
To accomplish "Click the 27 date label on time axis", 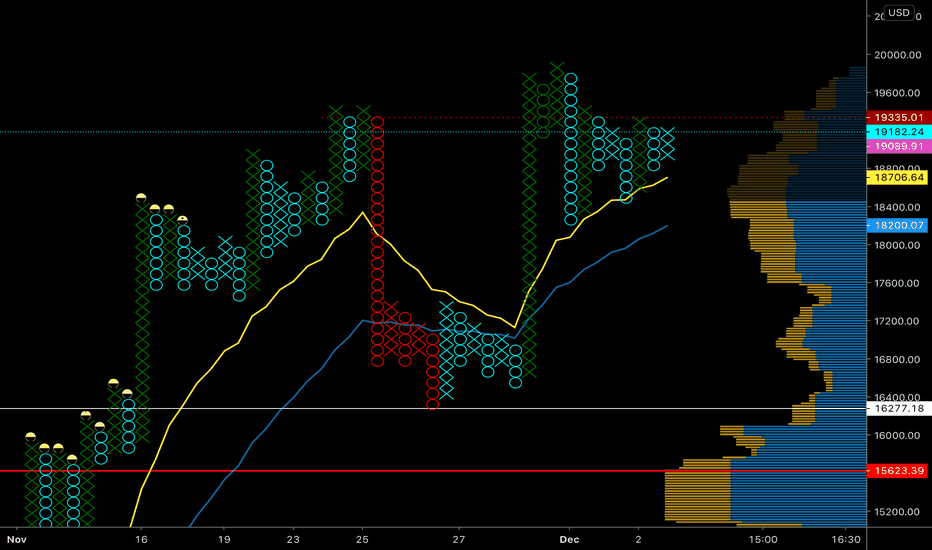I will pyautogui.click(x=458, y=539).
